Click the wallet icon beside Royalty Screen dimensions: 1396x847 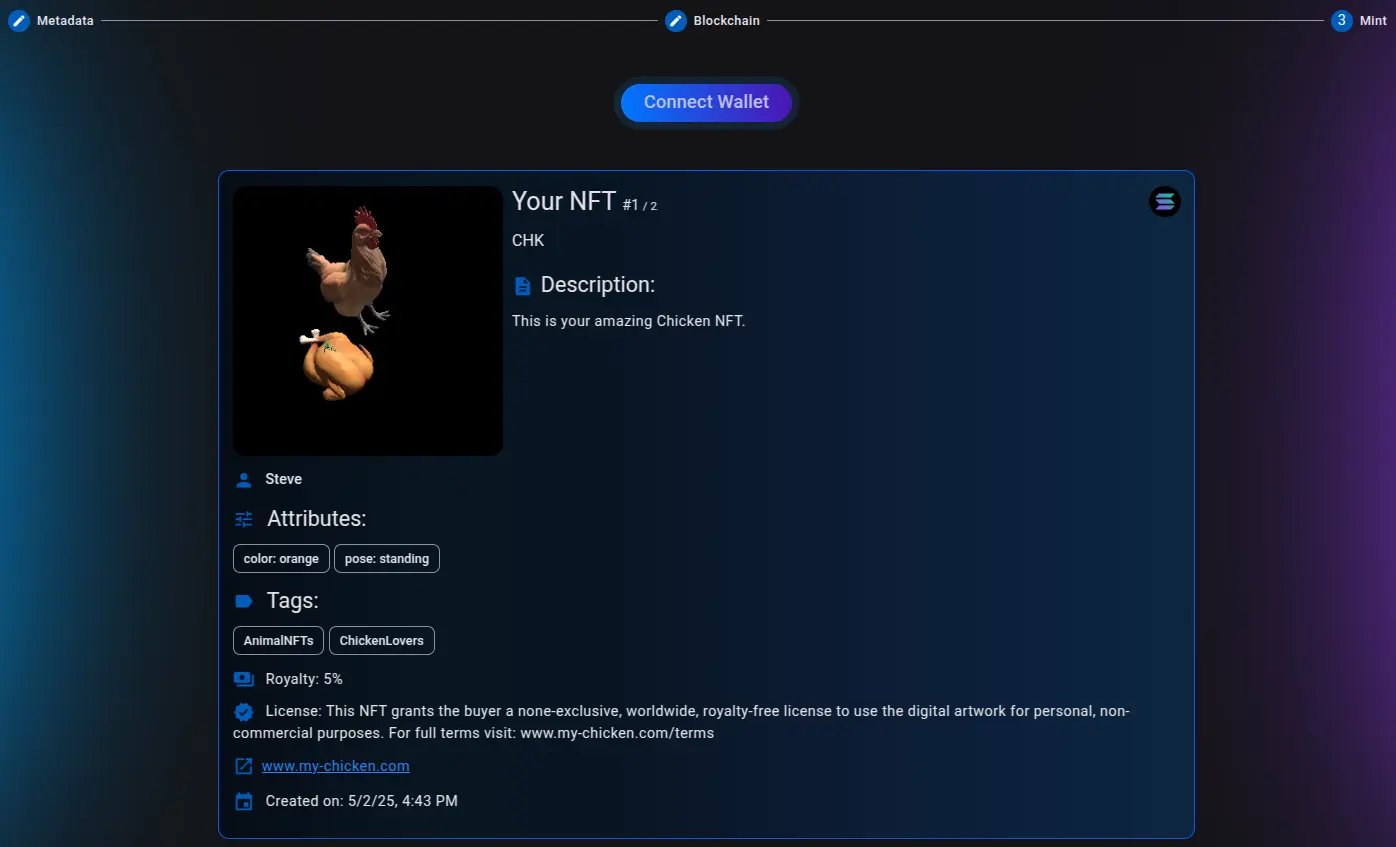pyautogui.click(x=243, y=678)
